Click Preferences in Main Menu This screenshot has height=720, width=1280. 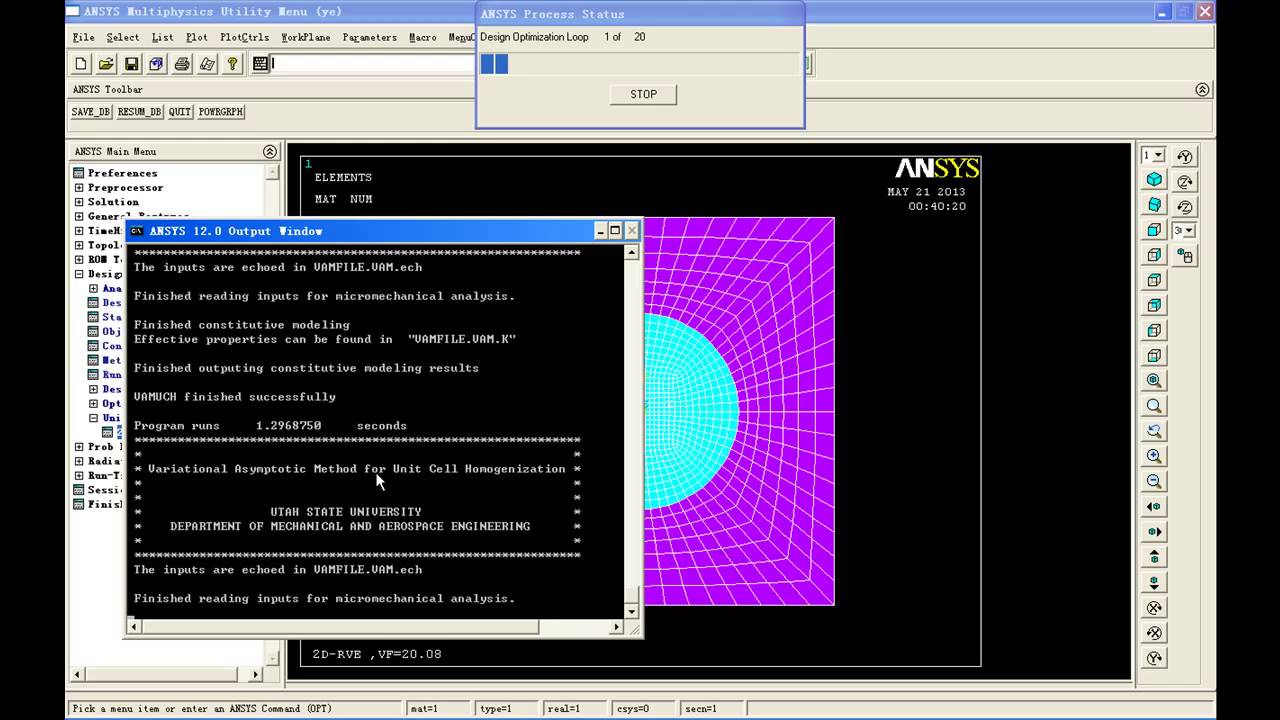[x=122, y=173]
